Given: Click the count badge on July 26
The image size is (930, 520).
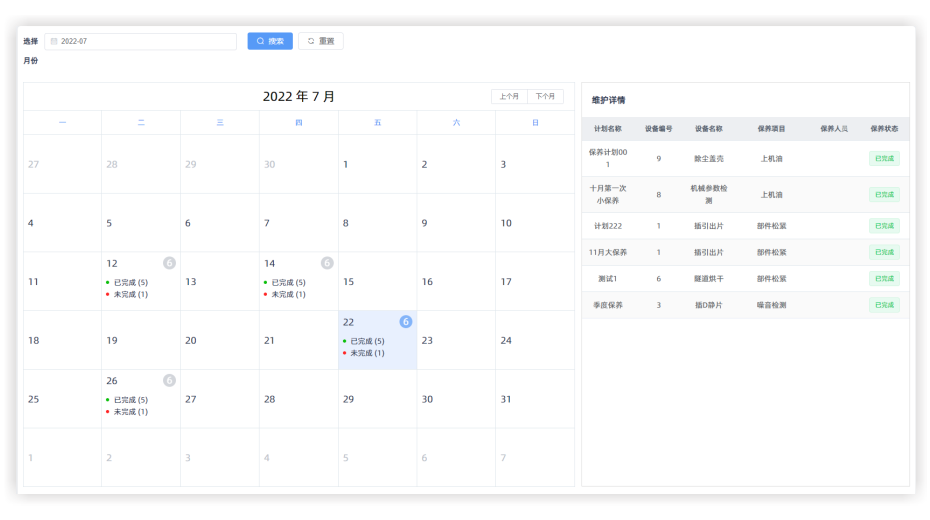Looking at the screenshot, I should coord(169,380).
